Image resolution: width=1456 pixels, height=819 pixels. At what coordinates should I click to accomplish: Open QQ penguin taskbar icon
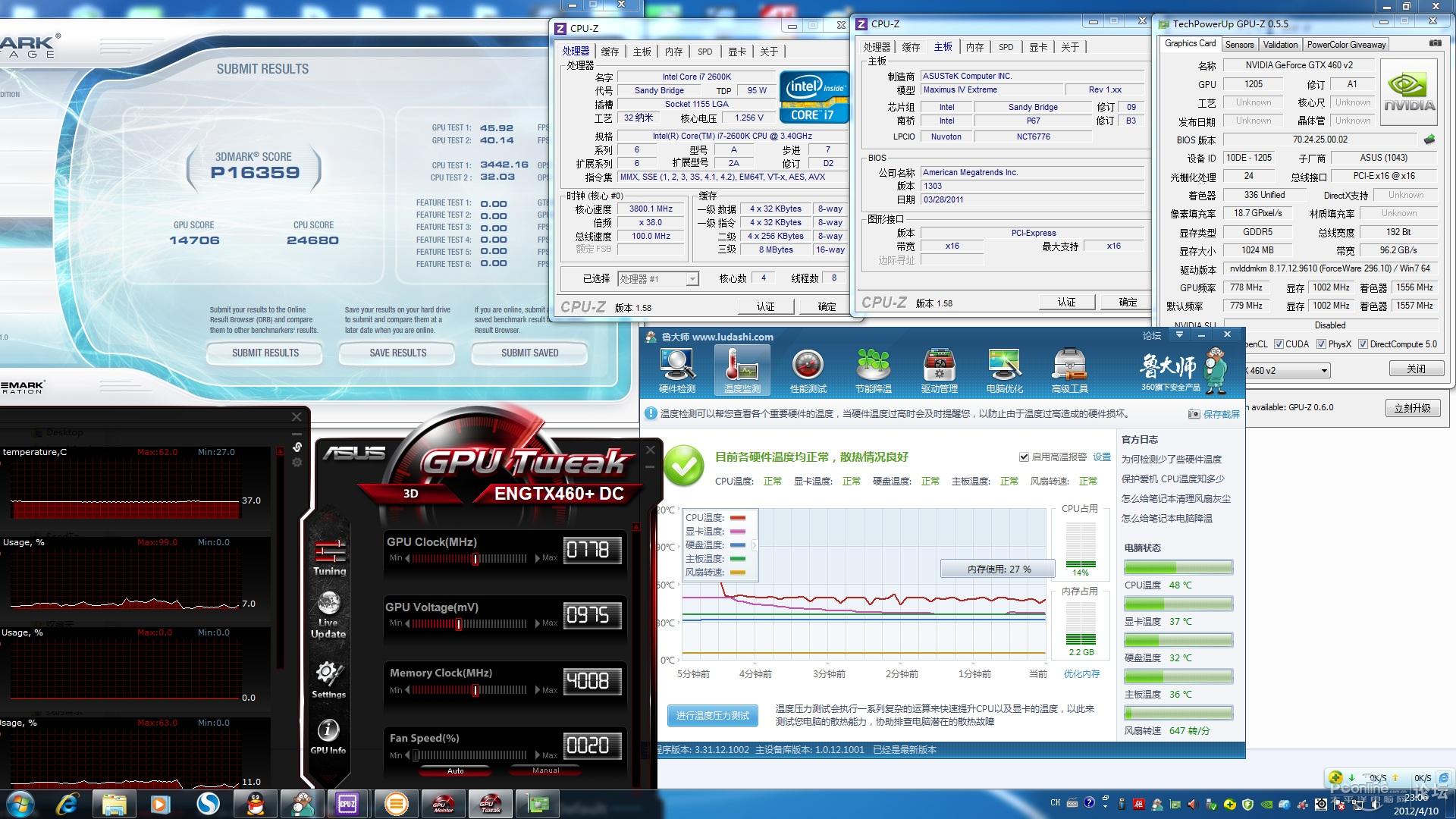(x=256, y=803)
